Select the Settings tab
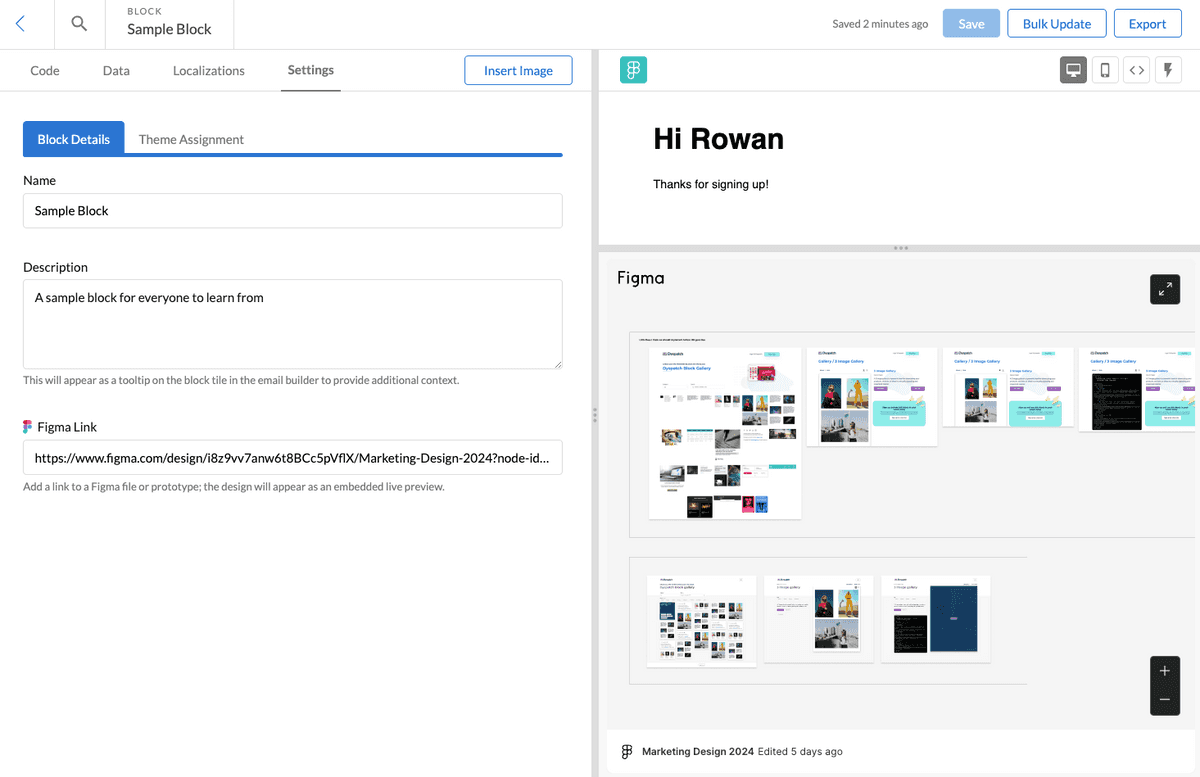 [x=311, y=70]
